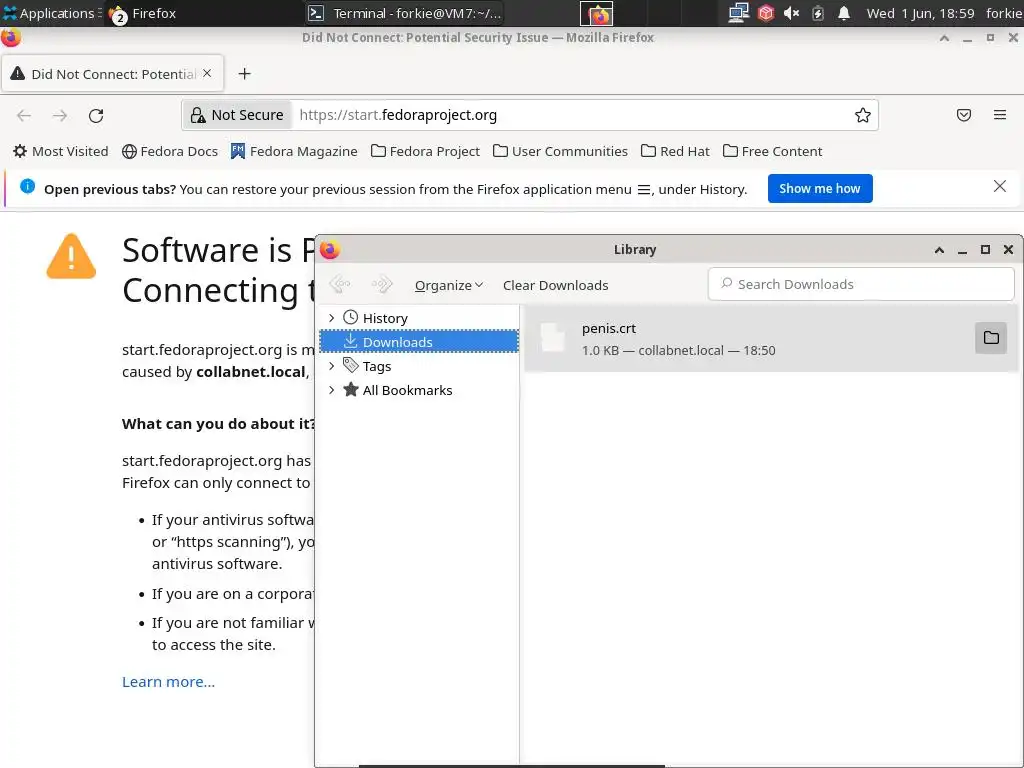Open a new tab with plus button
Image resolution: width=1024 pixels, height=768 pixels.
click(244, 74)
